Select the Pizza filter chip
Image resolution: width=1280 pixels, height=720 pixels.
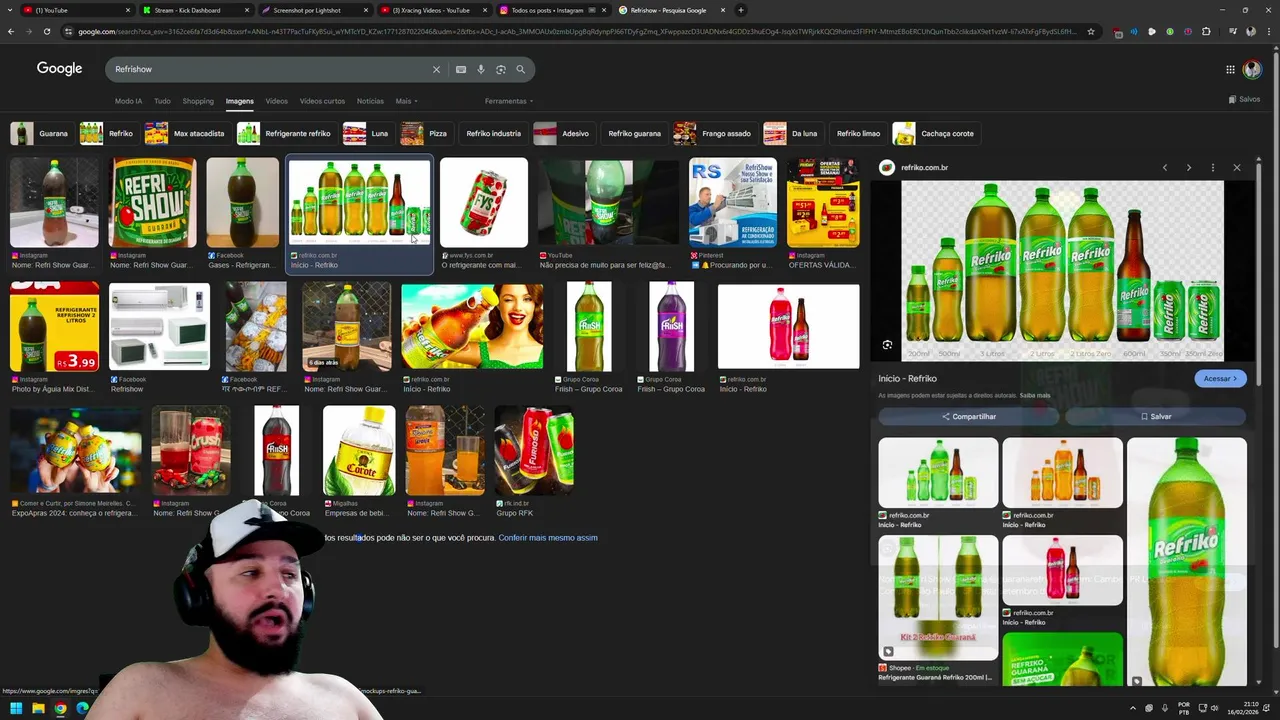[x=425, y=133]
